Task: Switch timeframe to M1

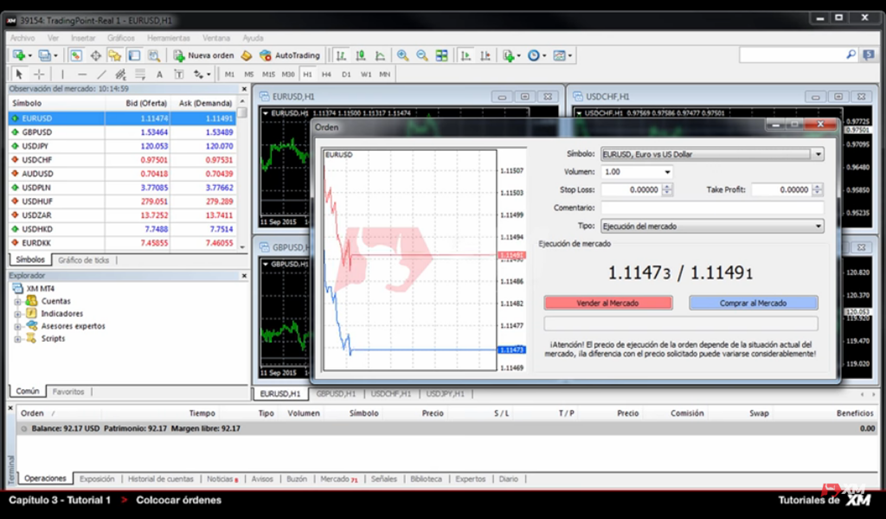Action: tap(229, 74)
